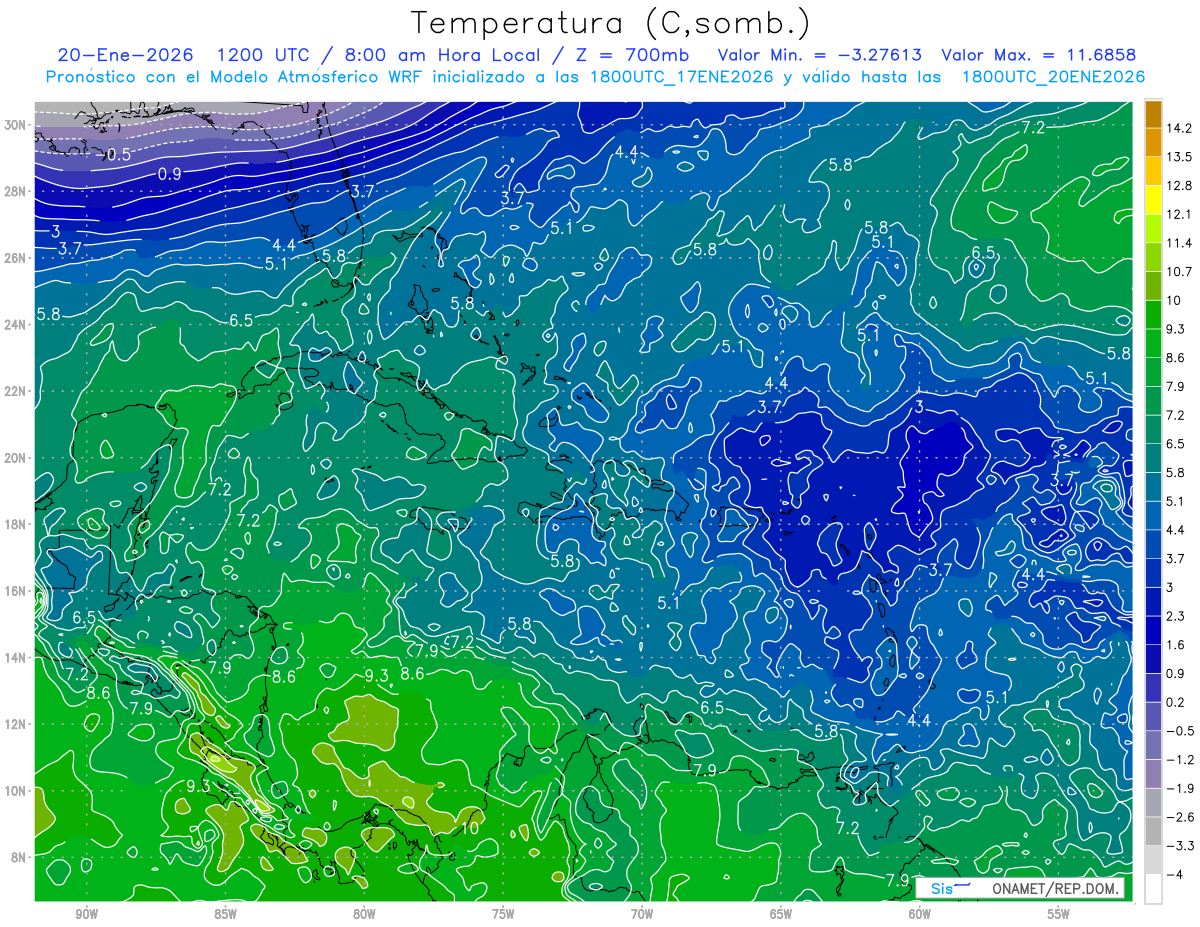Click the 18N latitude label

coord(17,524)
